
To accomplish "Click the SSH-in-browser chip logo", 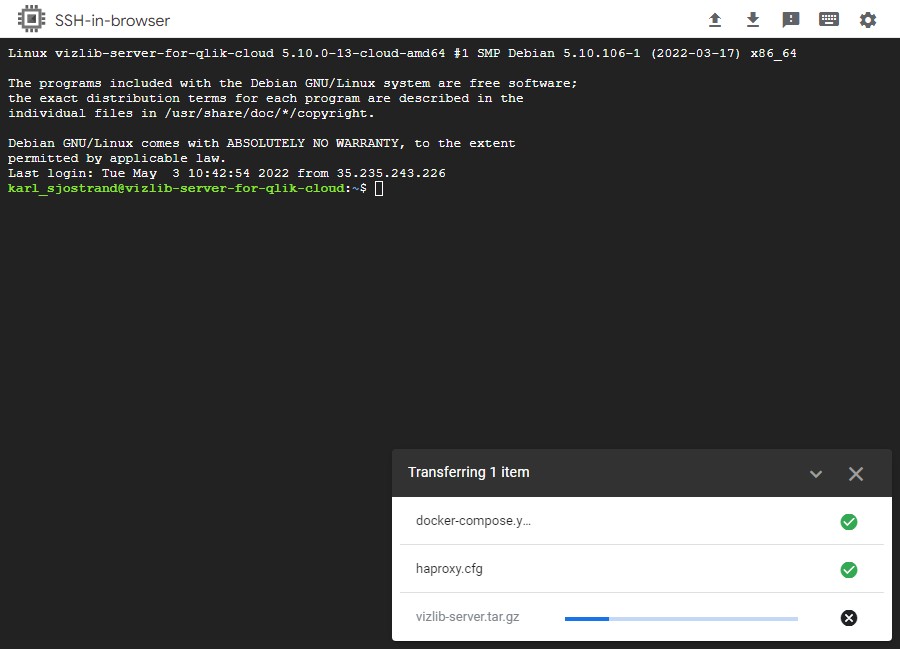I will point(31,19).
